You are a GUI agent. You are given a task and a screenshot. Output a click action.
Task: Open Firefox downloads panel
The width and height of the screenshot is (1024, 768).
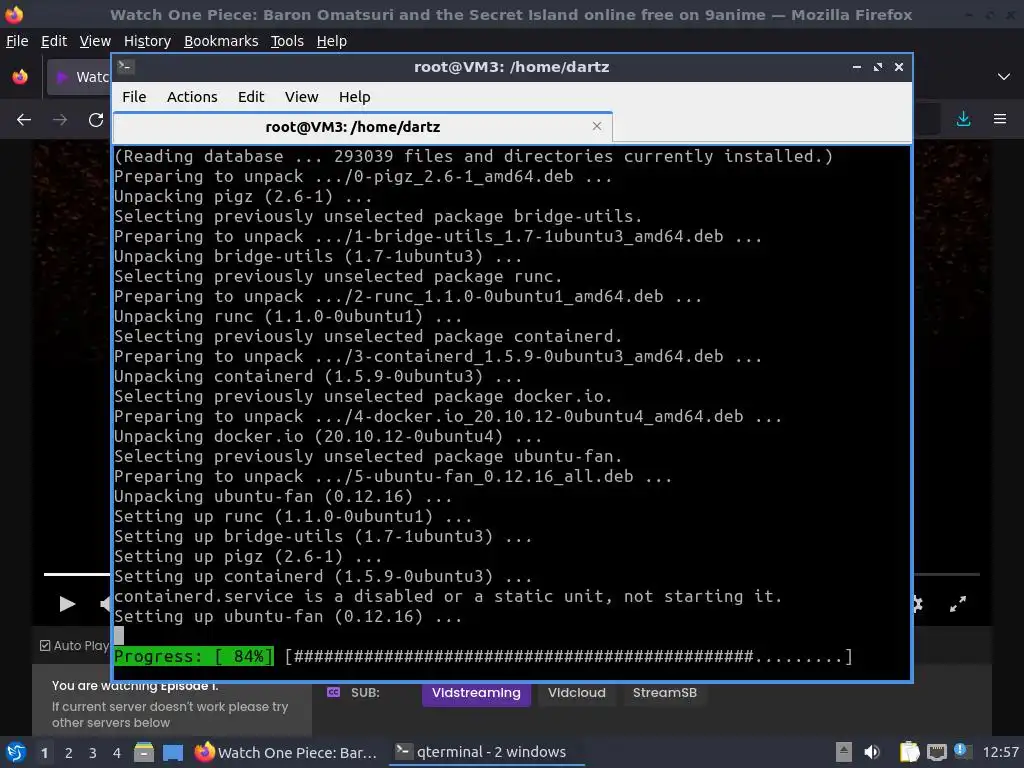click(963, 119)
